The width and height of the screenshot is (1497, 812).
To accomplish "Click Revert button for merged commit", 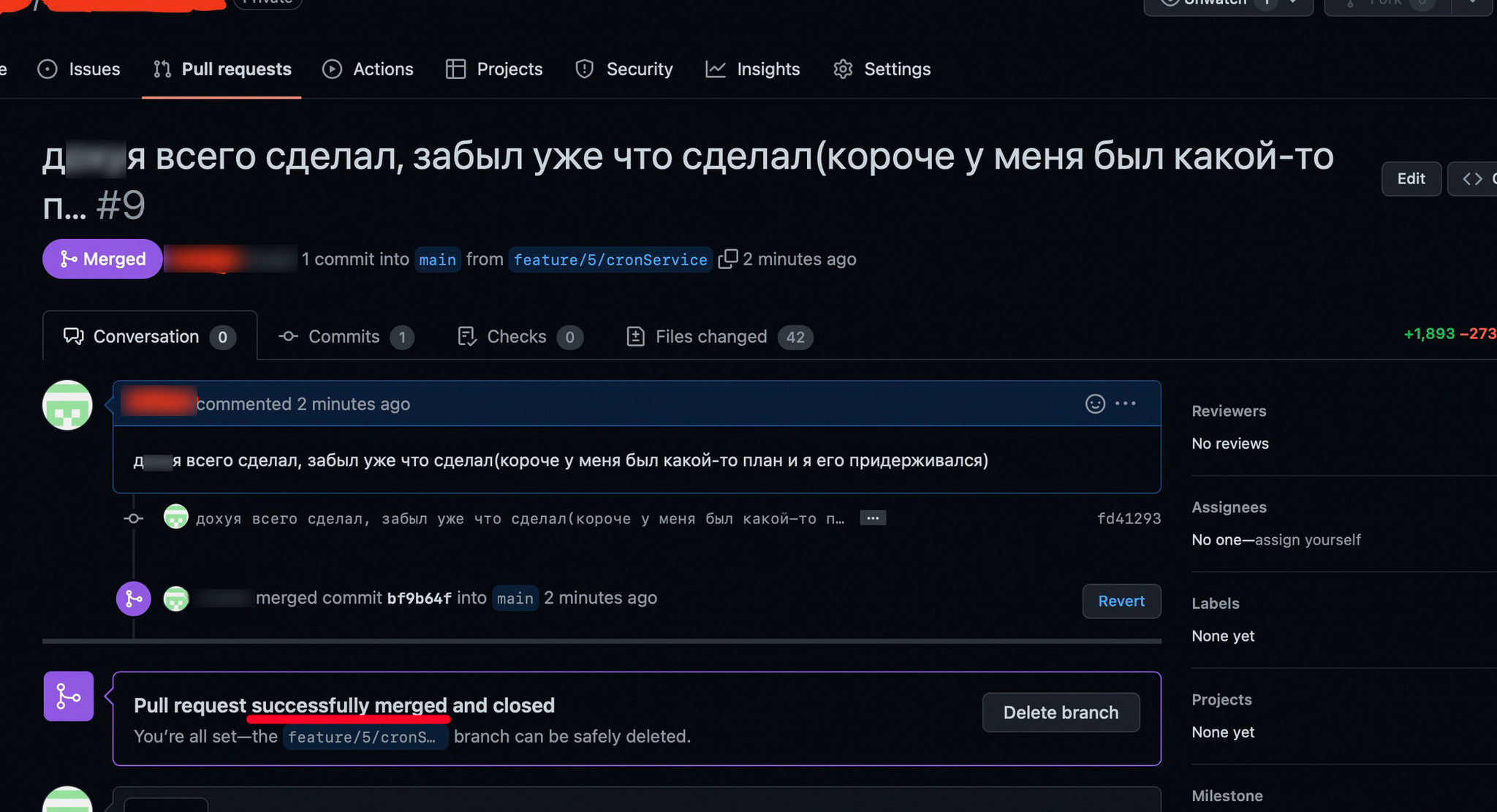I will coord(1121,601).
